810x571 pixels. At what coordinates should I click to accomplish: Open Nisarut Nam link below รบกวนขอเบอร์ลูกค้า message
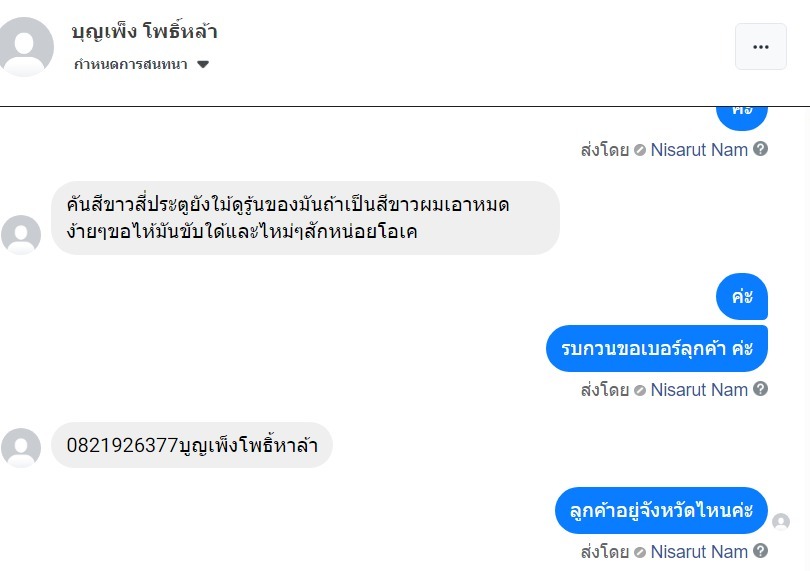pos(699,390)
